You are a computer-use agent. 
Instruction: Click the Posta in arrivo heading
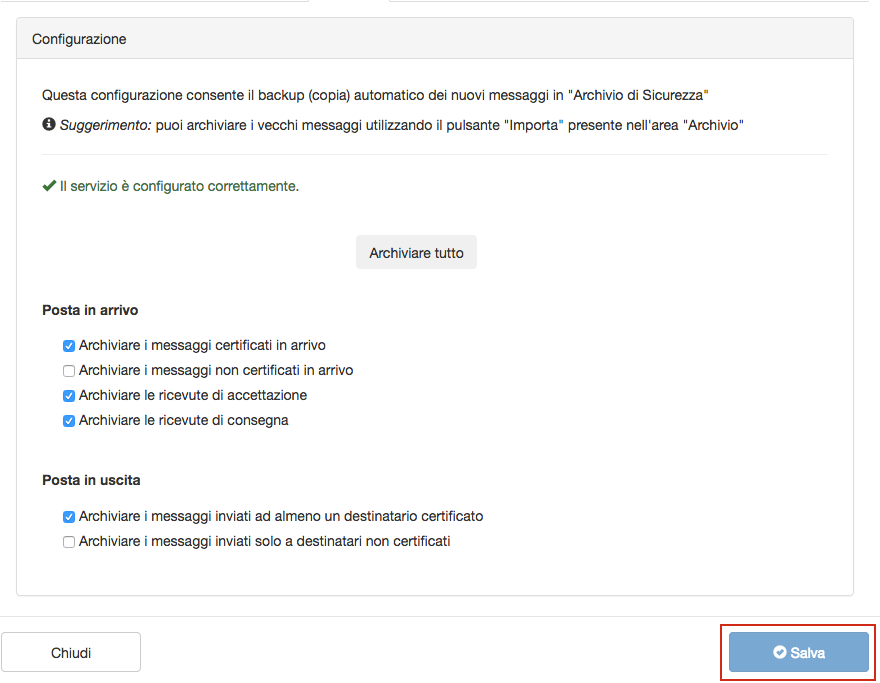tap(90, 310)
